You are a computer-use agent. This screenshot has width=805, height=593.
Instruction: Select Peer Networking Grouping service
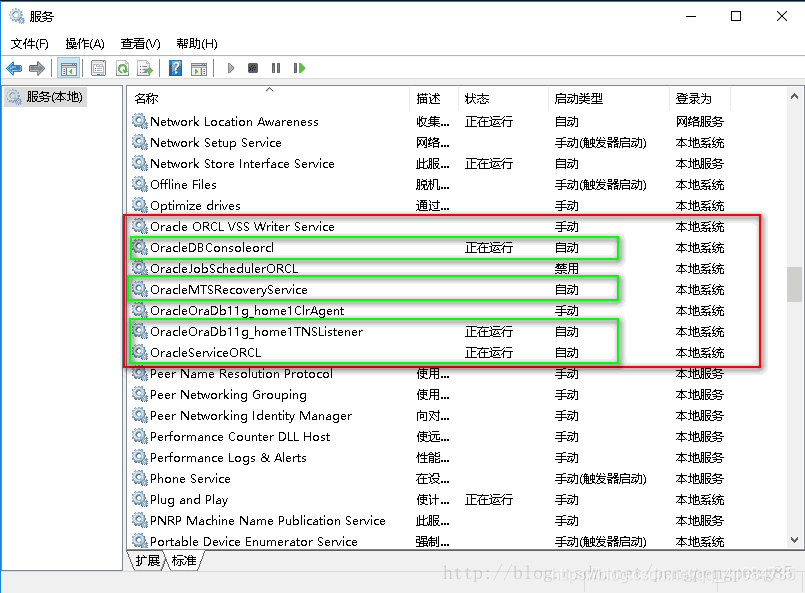tap(429, 395)
